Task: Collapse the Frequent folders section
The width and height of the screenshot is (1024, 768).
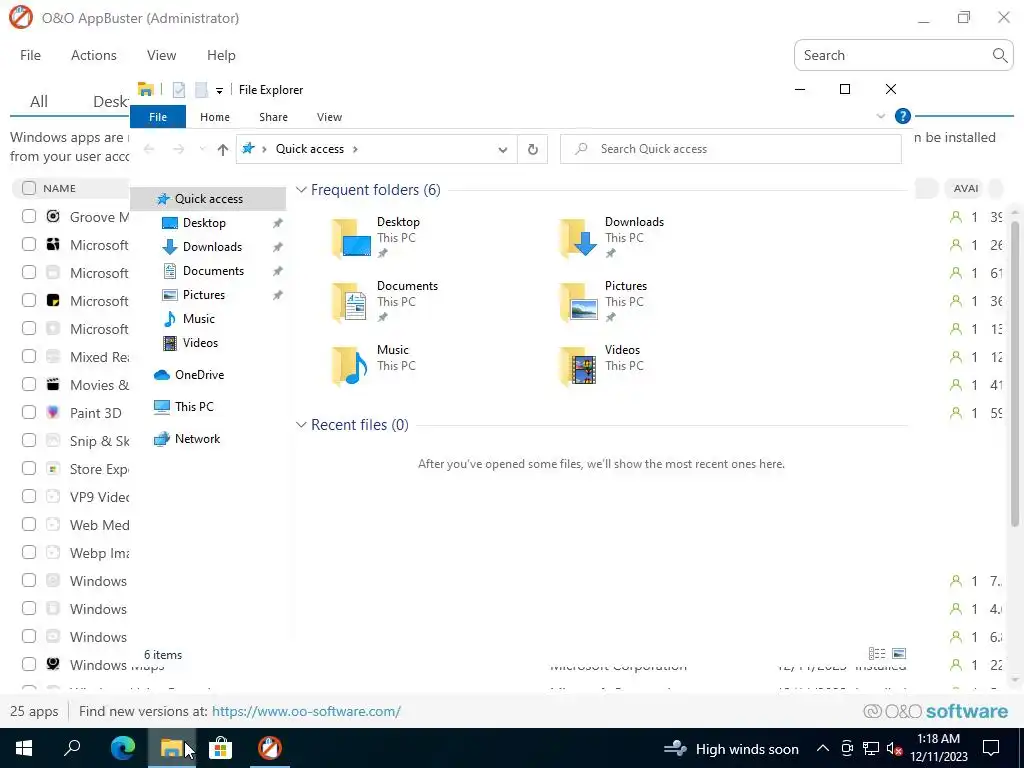Action: [301, 189]
